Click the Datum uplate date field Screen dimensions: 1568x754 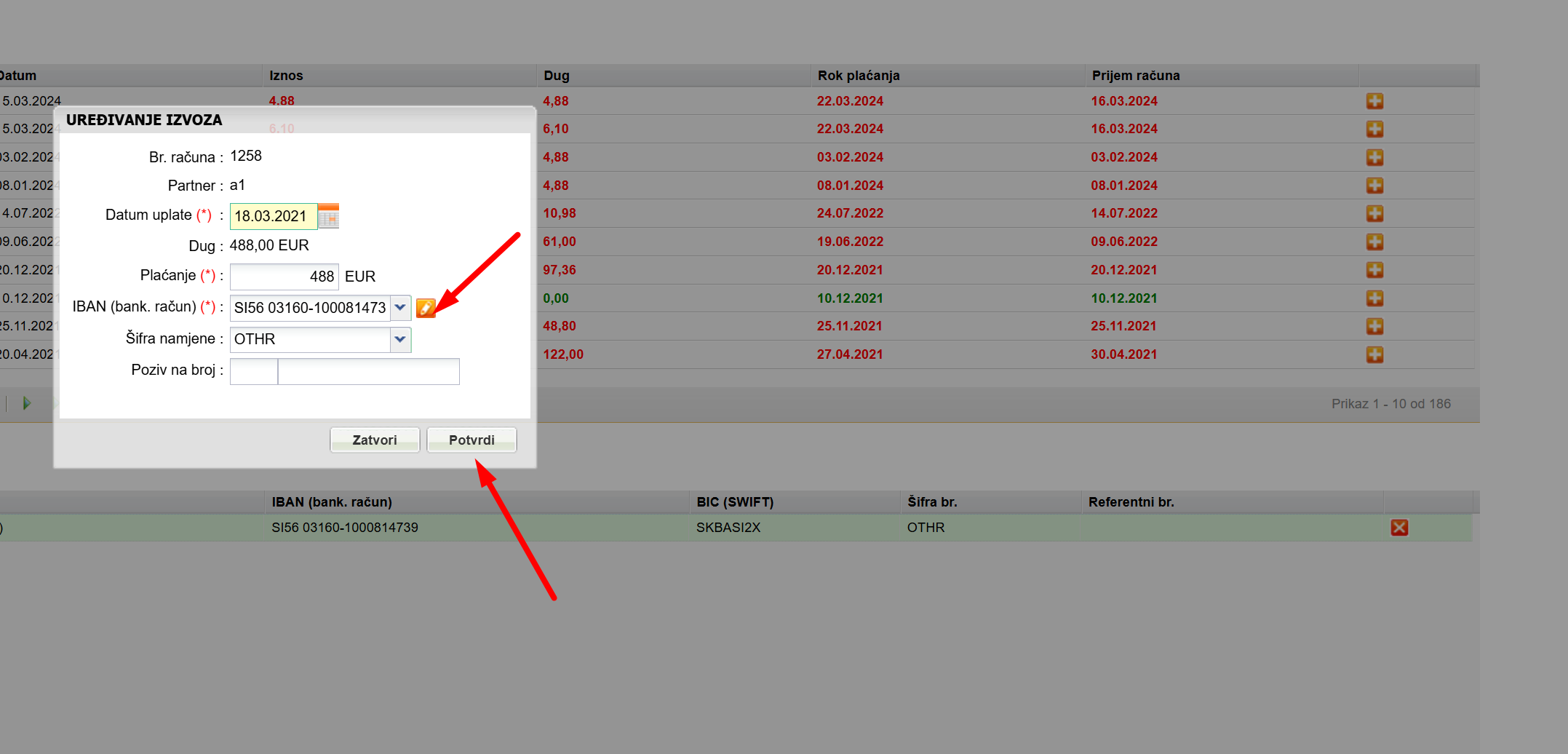(274, 216)
